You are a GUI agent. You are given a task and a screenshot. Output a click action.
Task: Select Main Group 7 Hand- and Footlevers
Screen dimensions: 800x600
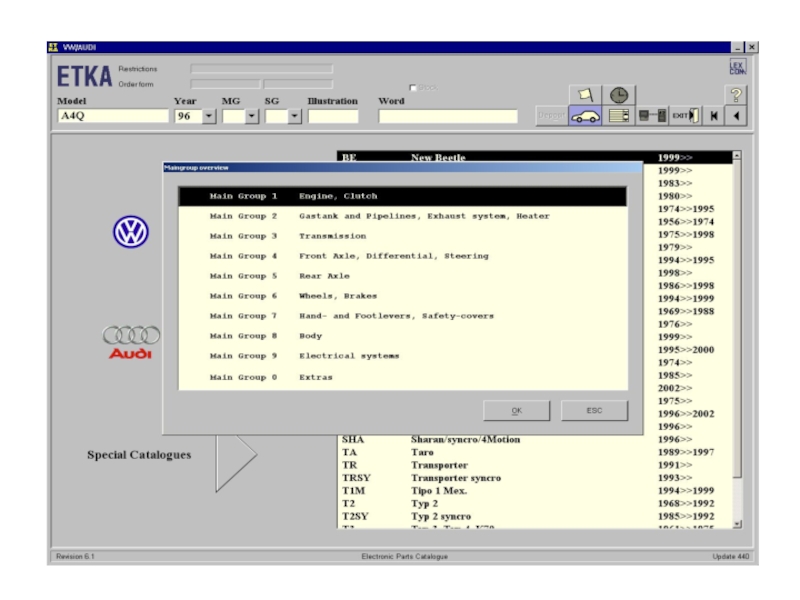tap(403, 316)
